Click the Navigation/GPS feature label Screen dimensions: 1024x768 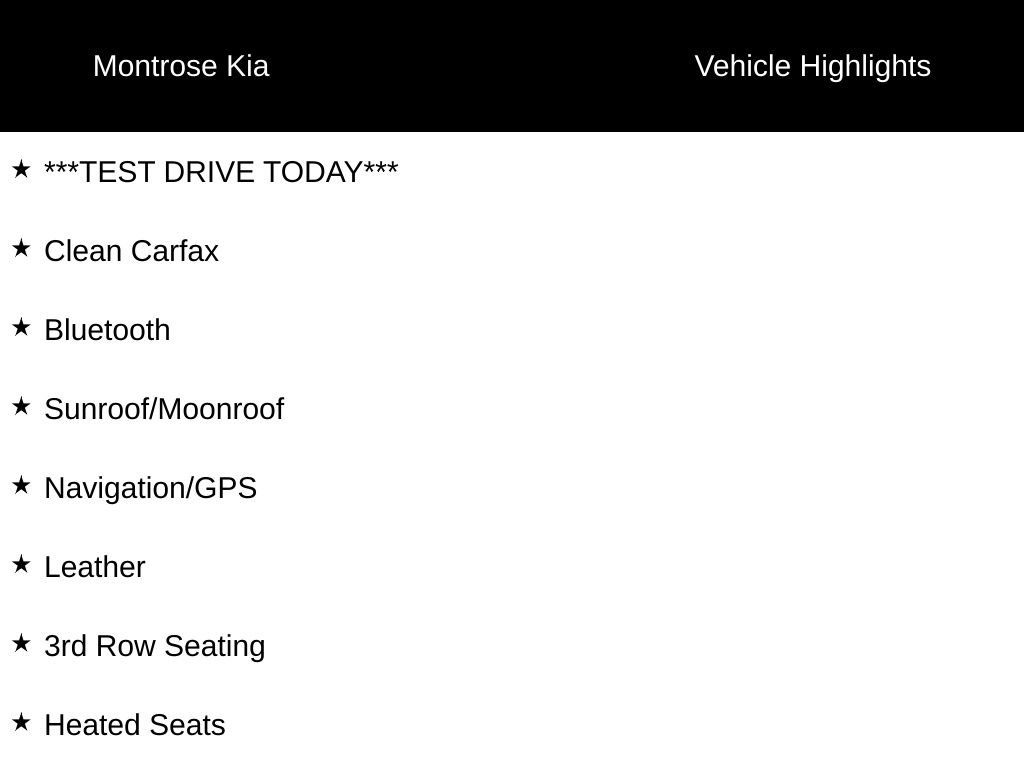click(x=150, y=488)
